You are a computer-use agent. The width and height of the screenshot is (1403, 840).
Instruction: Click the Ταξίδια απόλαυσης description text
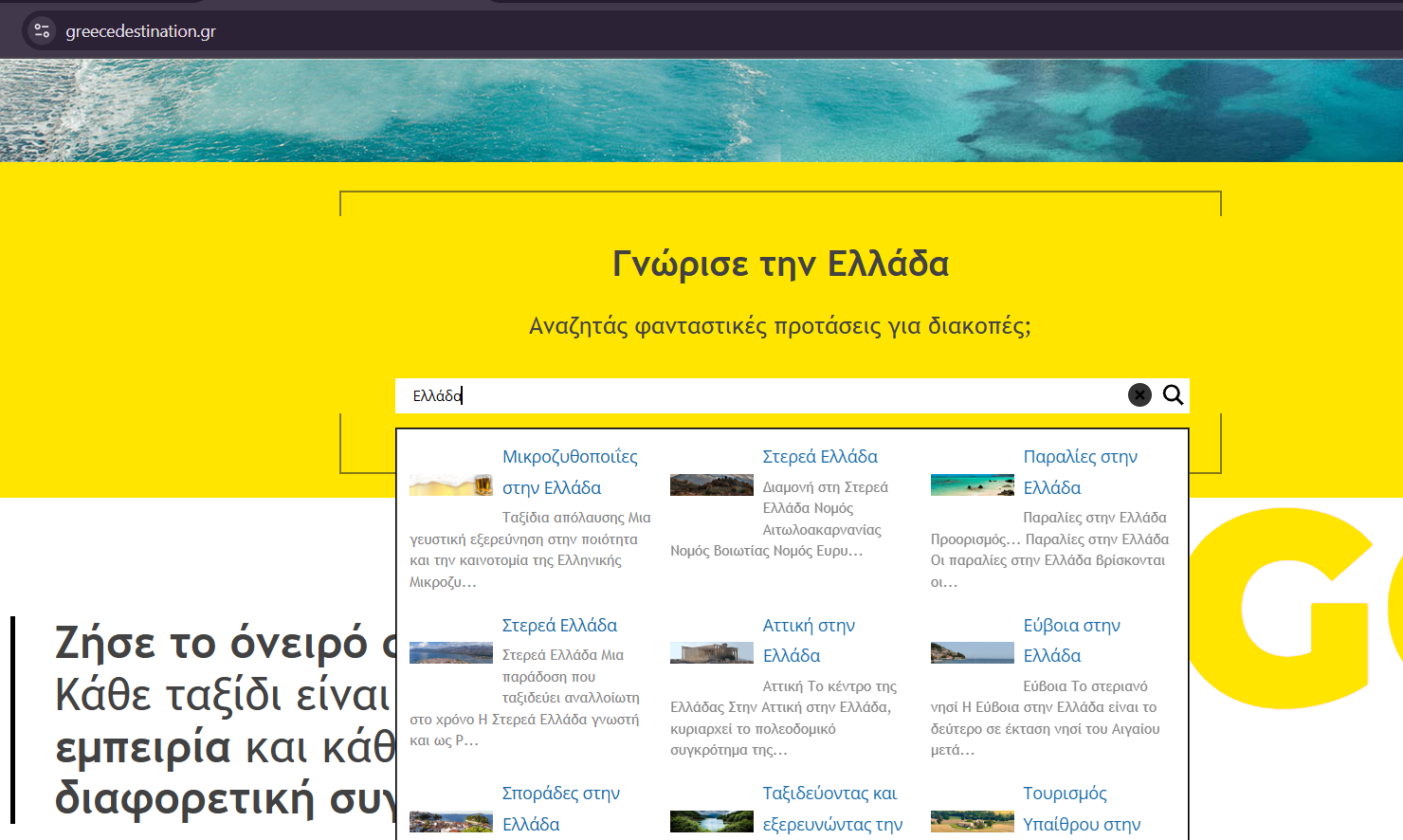(x=530, y=550)
